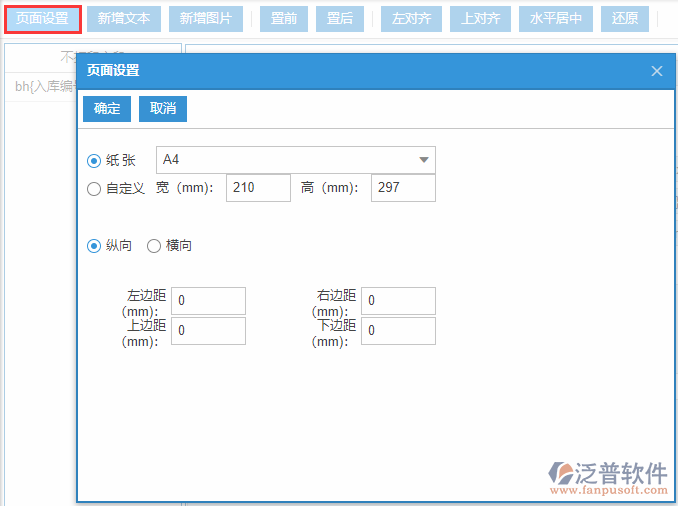678x506 pixels.
Task: Select the 纸张 paper radio option
Action: pos(94,160)
